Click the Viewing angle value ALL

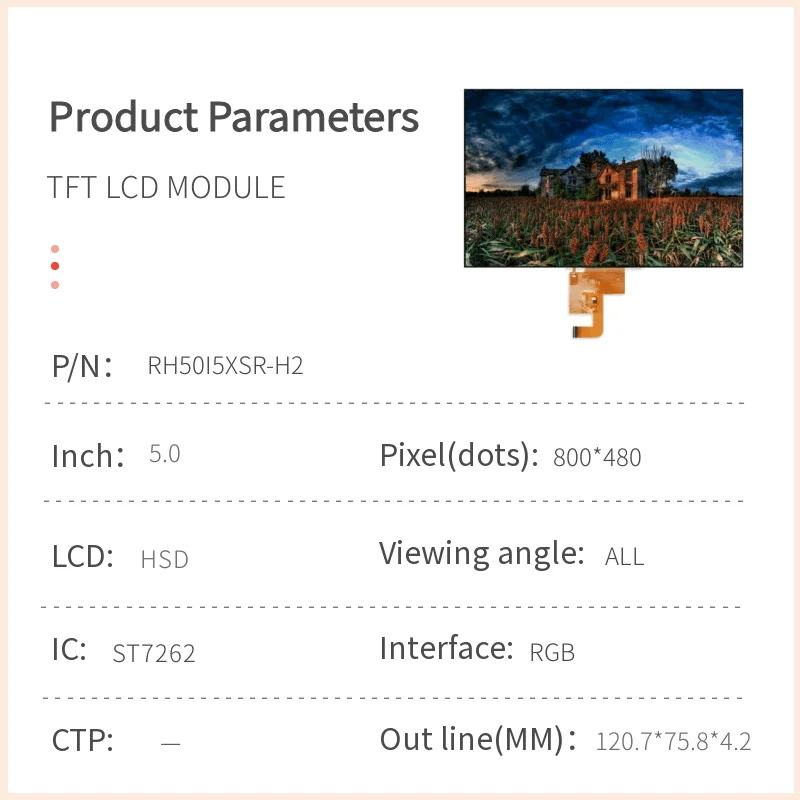pyautogui.click(x=624, y=557)
